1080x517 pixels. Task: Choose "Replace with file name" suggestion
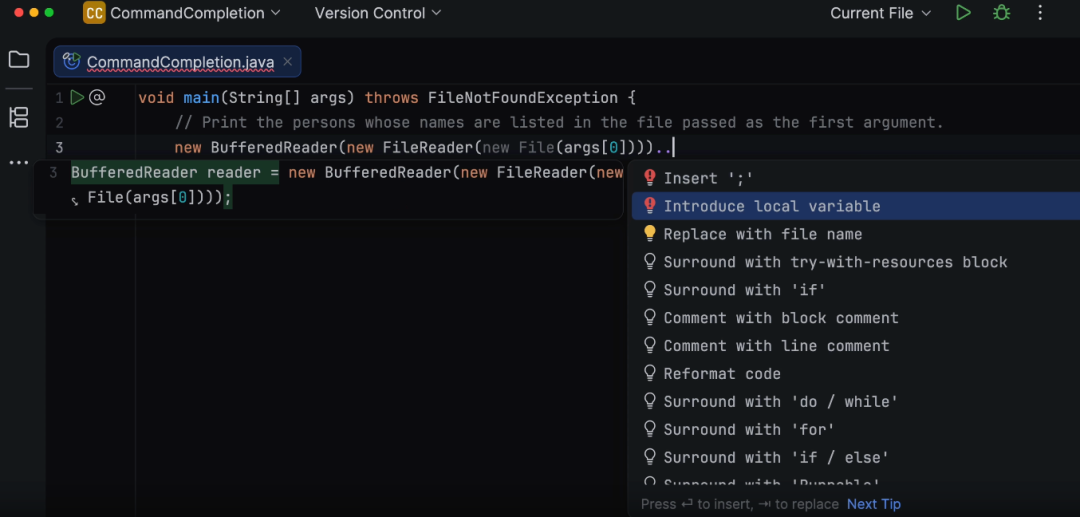(762, 234)
